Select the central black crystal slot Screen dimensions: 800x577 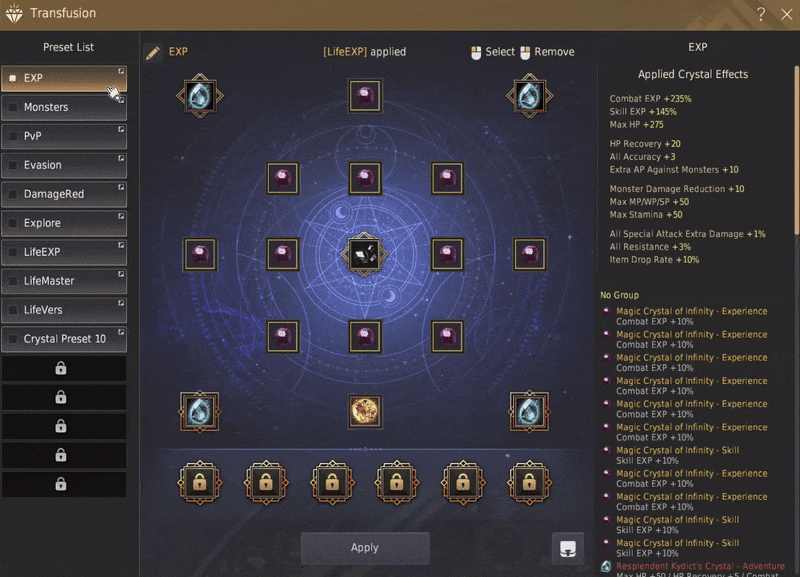click(x=365, y=254)
